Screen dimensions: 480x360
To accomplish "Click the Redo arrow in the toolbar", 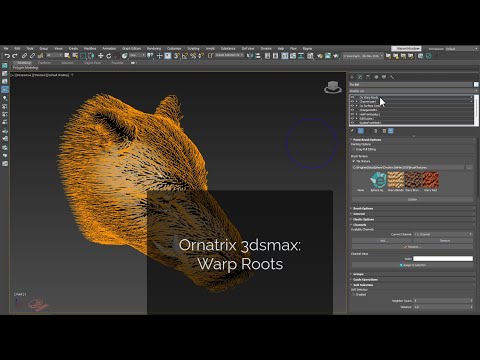I will tap(15, 56).
